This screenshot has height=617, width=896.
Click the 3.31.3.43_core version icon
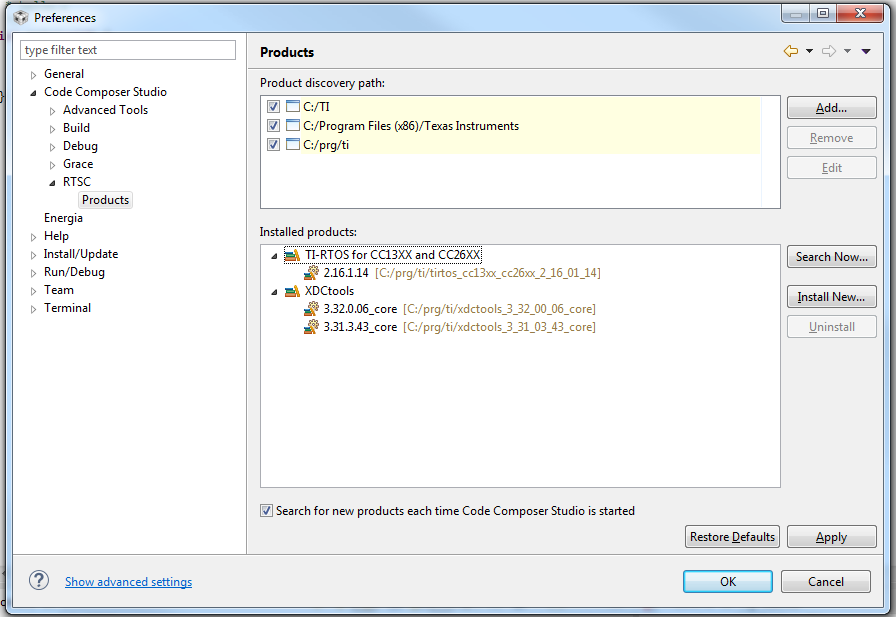[311, 327]
